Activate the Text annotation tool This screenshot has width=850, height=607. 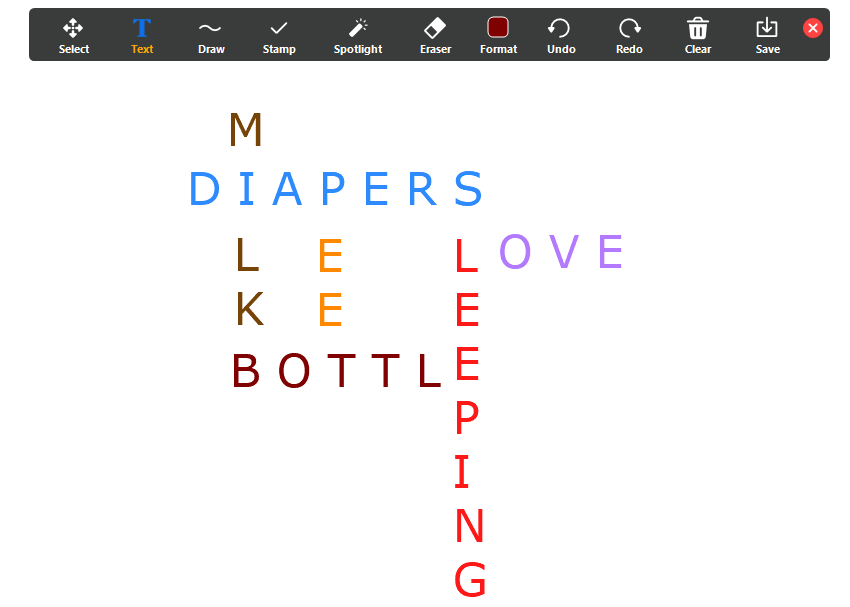coord(142,35)
